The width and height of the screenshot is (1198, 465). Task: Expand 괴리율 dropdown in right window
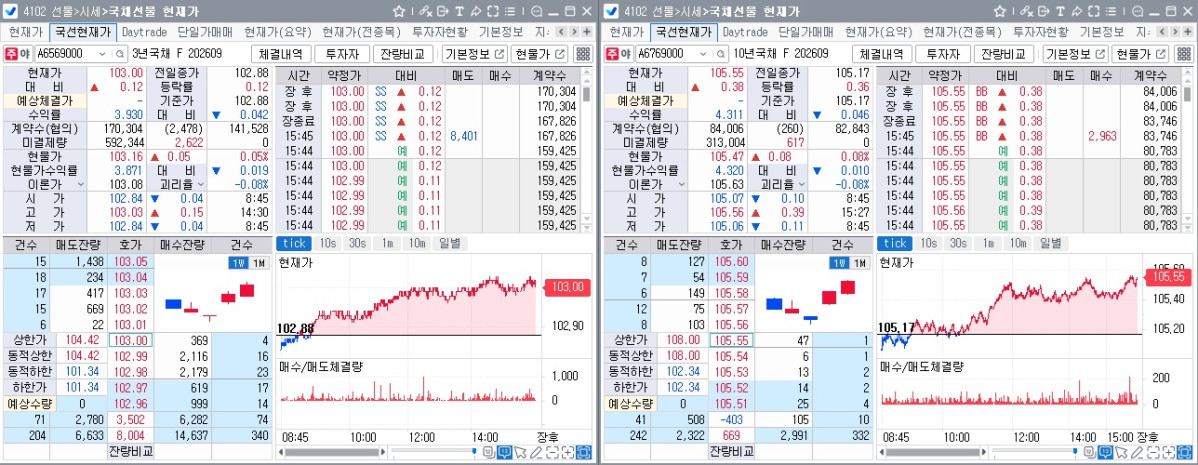[802, 184]
